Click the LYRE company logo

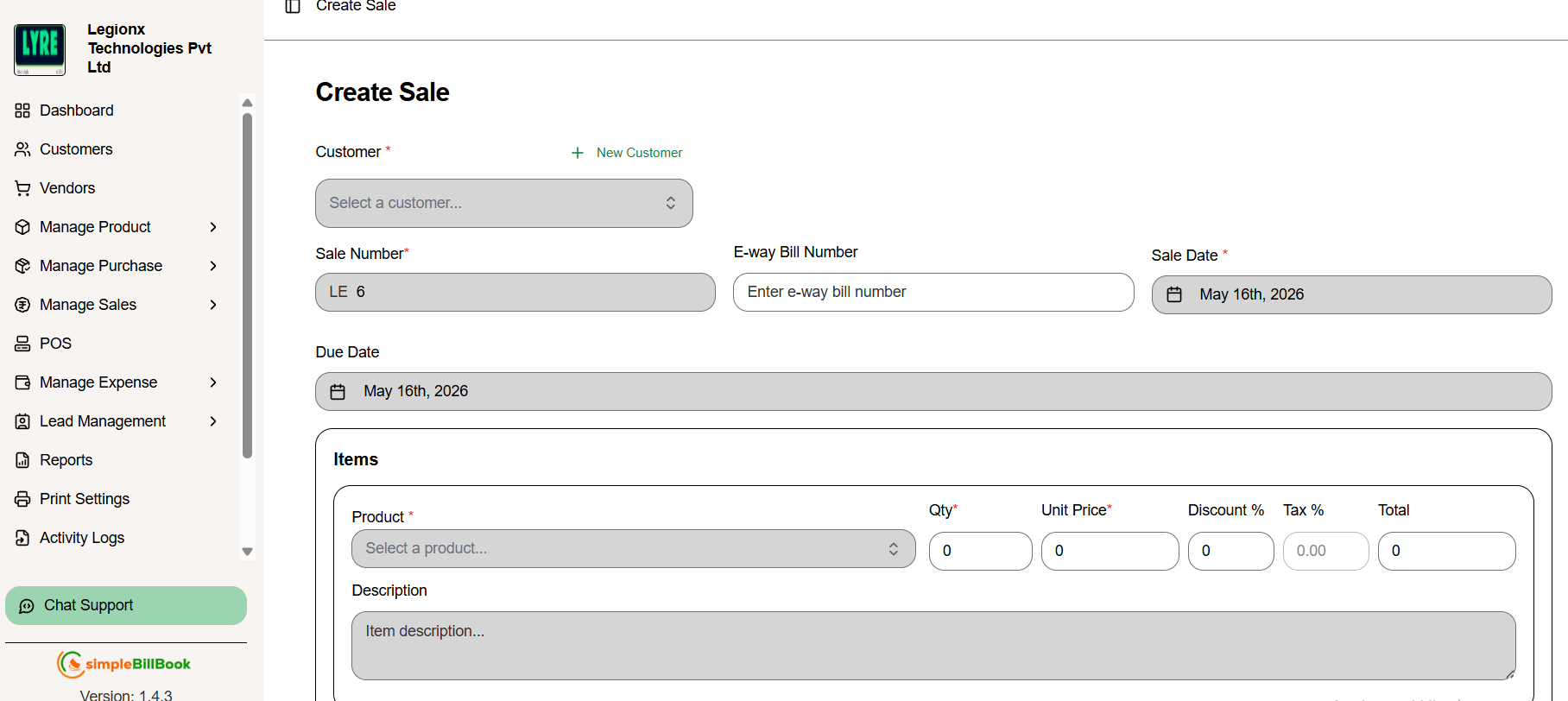(x=40, y=49)
